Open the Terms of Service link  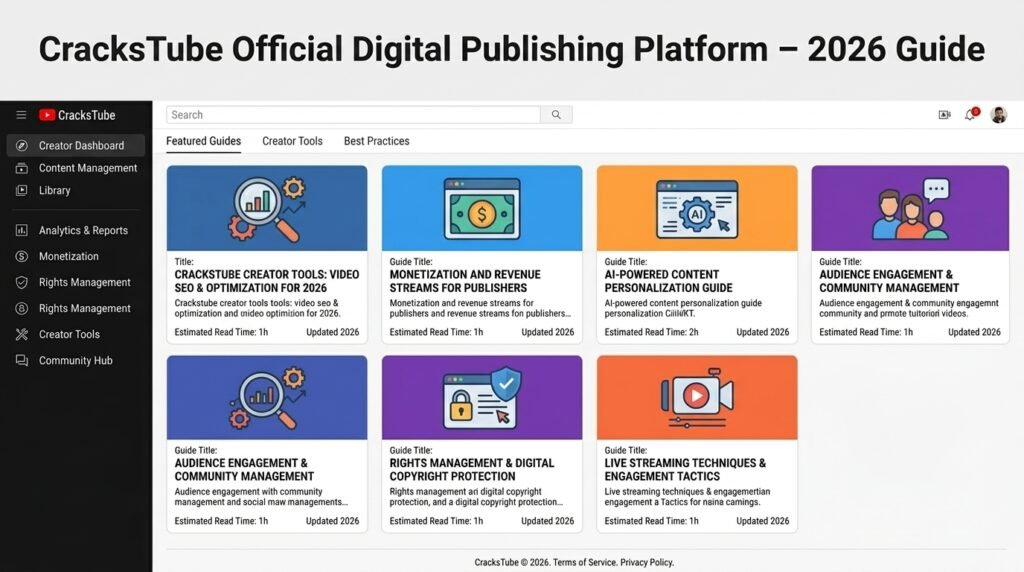584,562
